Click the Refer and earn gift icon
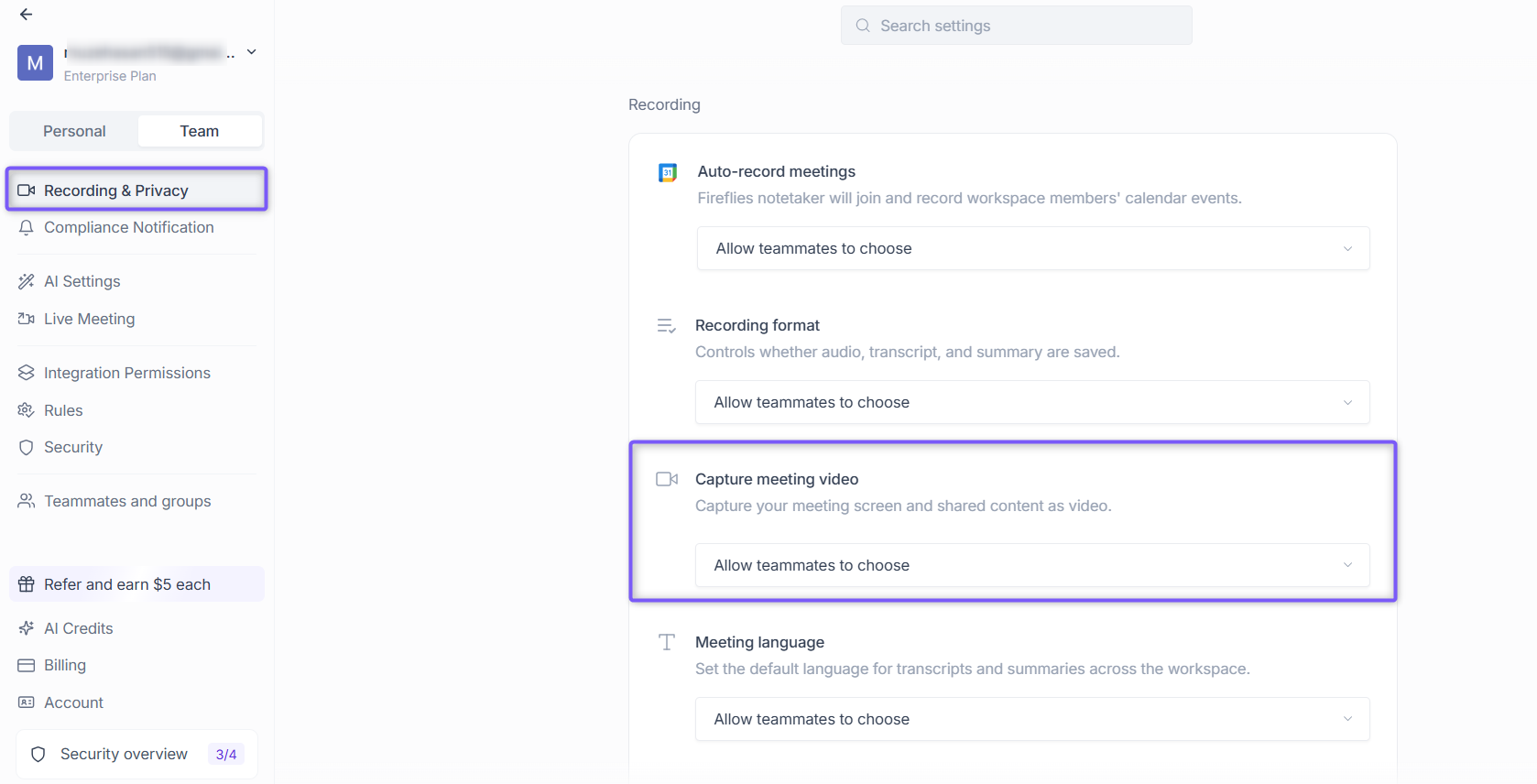Viewport: 1537px width, 784px height. 27,584
